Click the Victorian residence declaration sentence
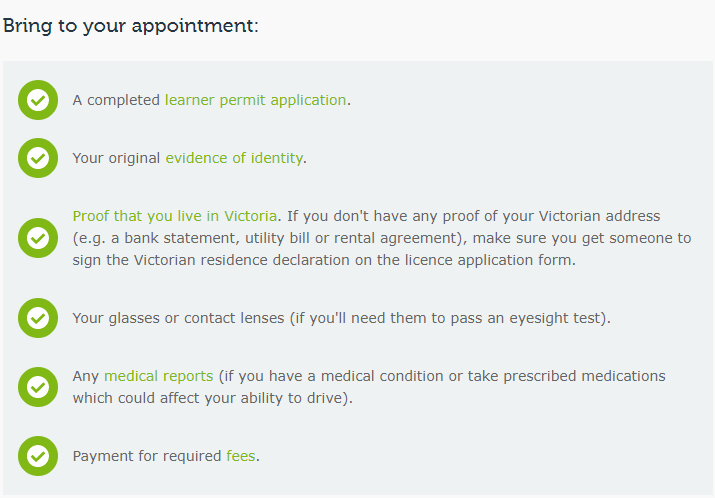This screenshot has width=715, height=498. (324, 260)
